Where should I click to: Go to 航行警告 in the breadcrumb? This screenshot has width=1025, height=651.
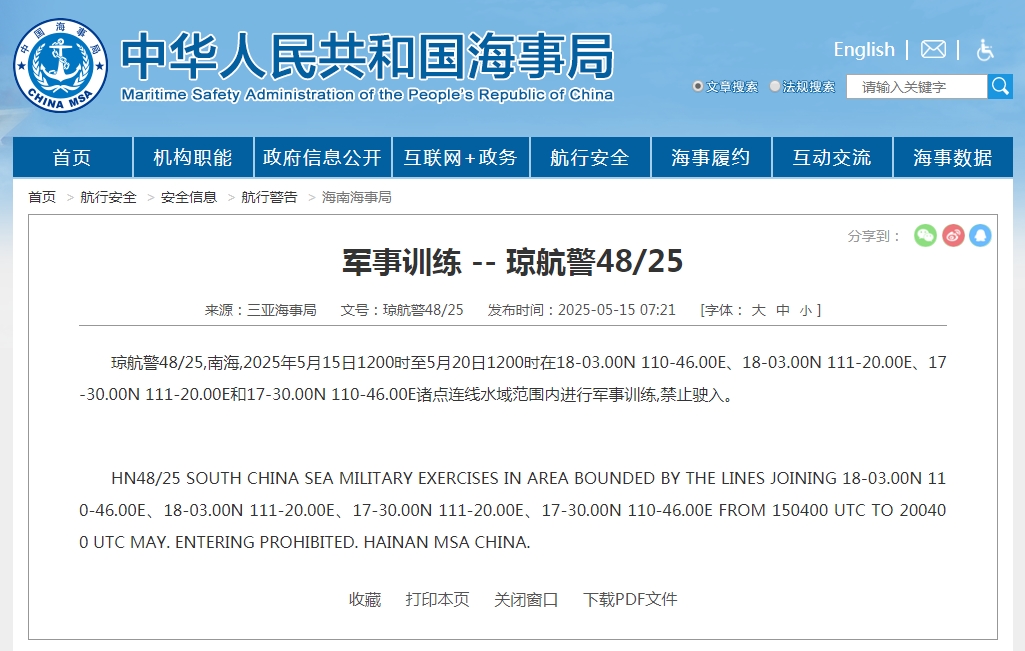(x=269, y=197)
